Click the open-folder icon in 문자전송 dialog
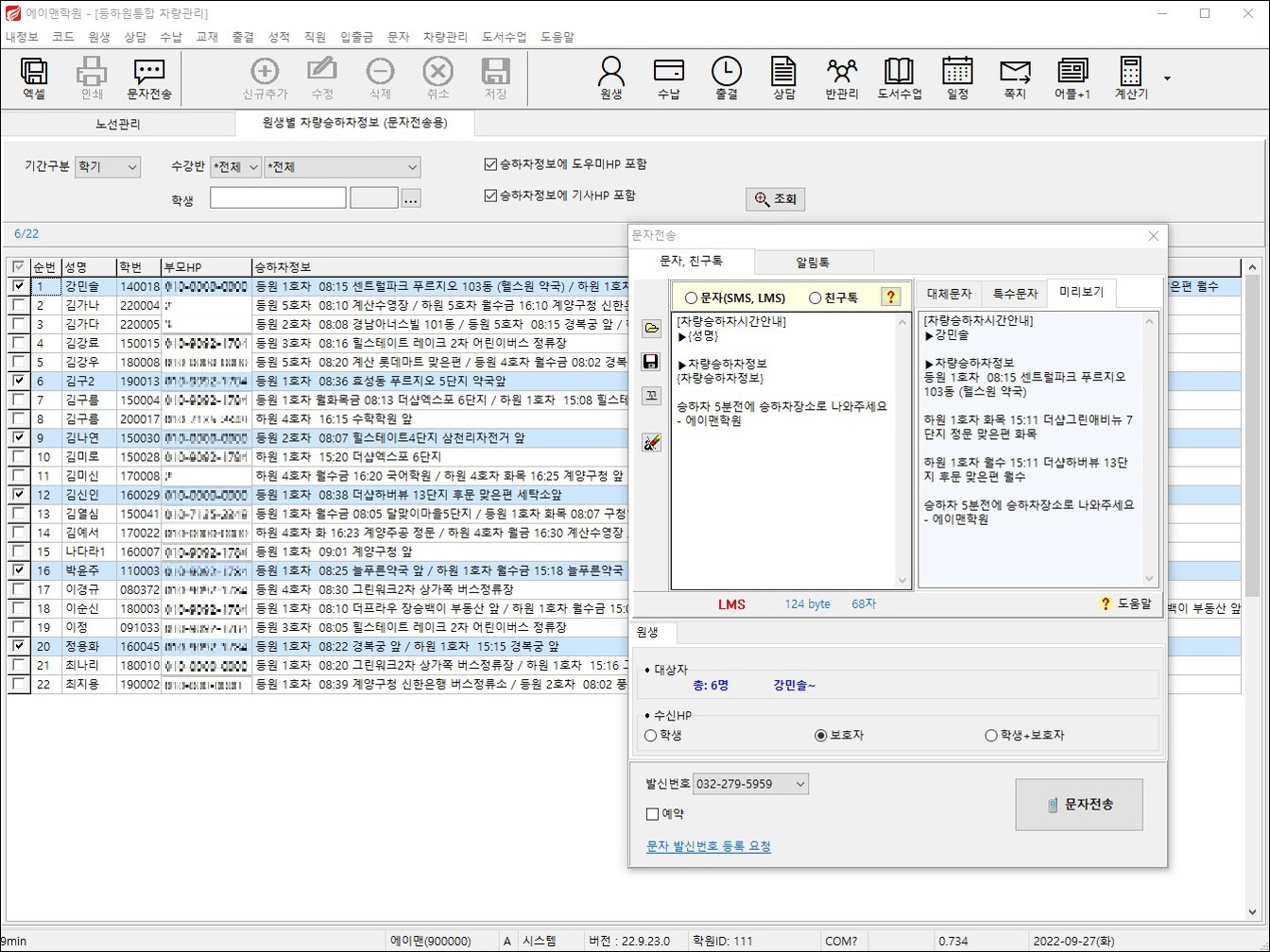The height and width of the screenshot is (952, 1270). [651, 328]
